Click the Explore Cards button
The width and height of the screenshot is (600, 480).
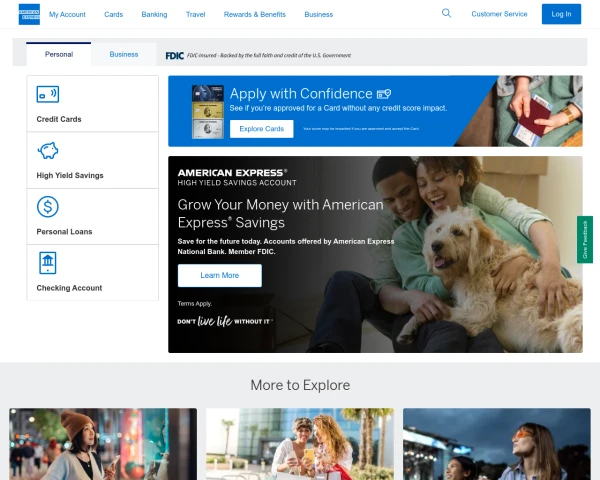tap(261, 129)
